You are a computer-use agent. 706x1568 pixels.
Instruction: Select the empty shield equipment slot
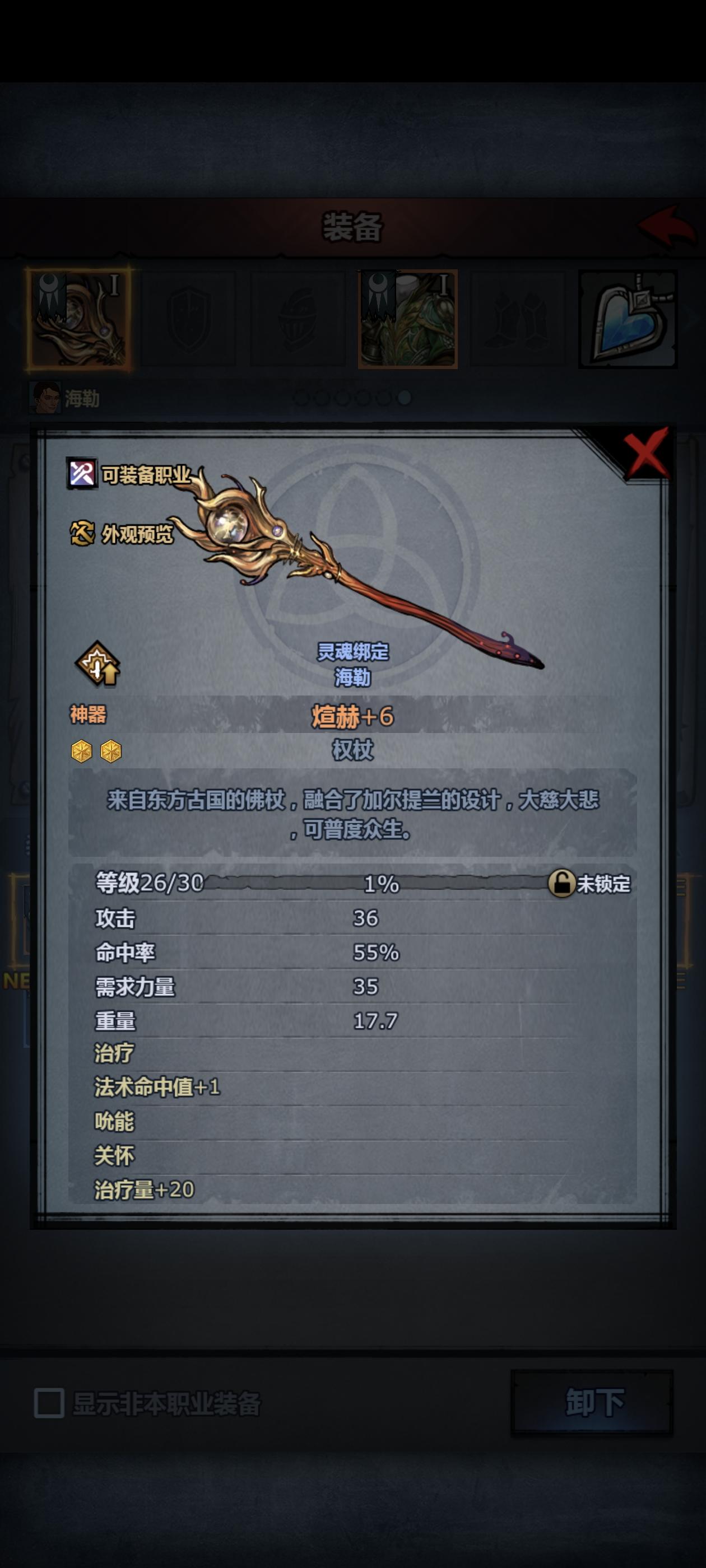pos(188,319)
